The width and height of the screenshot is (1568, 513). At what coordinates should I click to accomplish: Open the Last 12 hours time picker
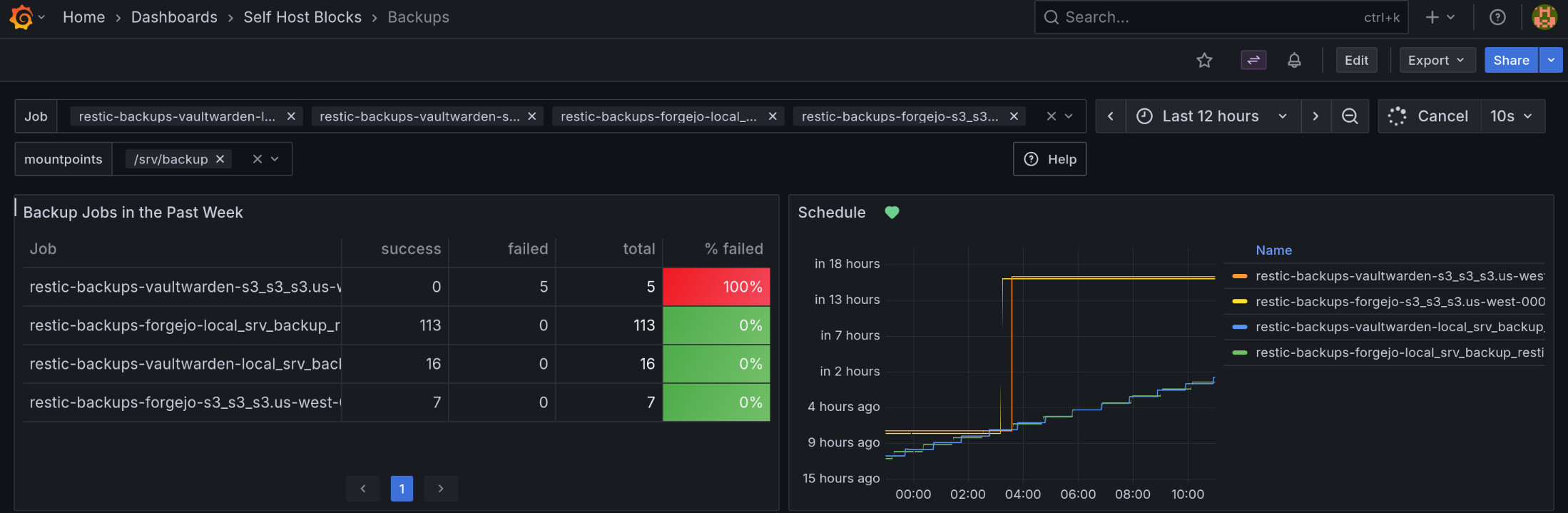(1211, 116)
